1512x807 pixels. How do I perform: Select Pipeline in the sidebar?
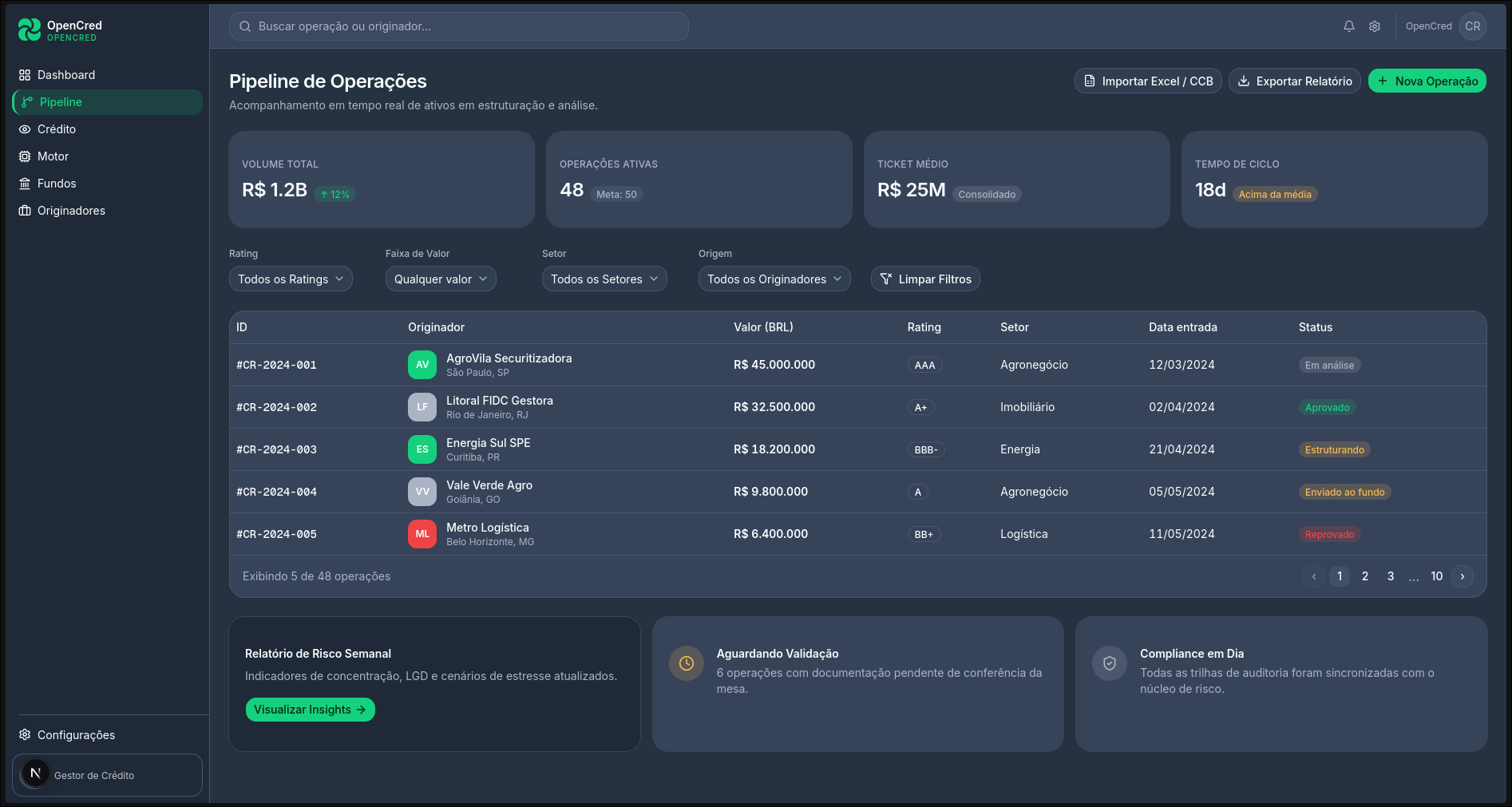[x=107, y=102]
